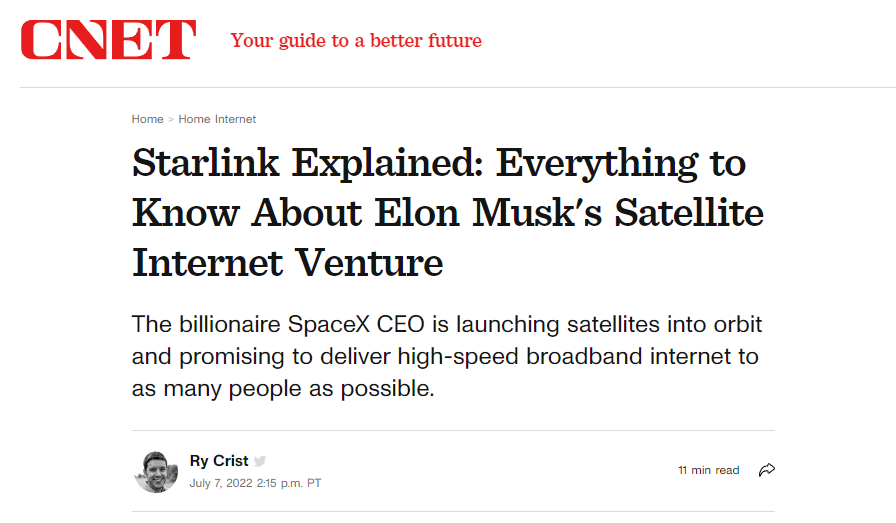
Task: Click 'Internet Venture' in the headline
Action: 287,263
